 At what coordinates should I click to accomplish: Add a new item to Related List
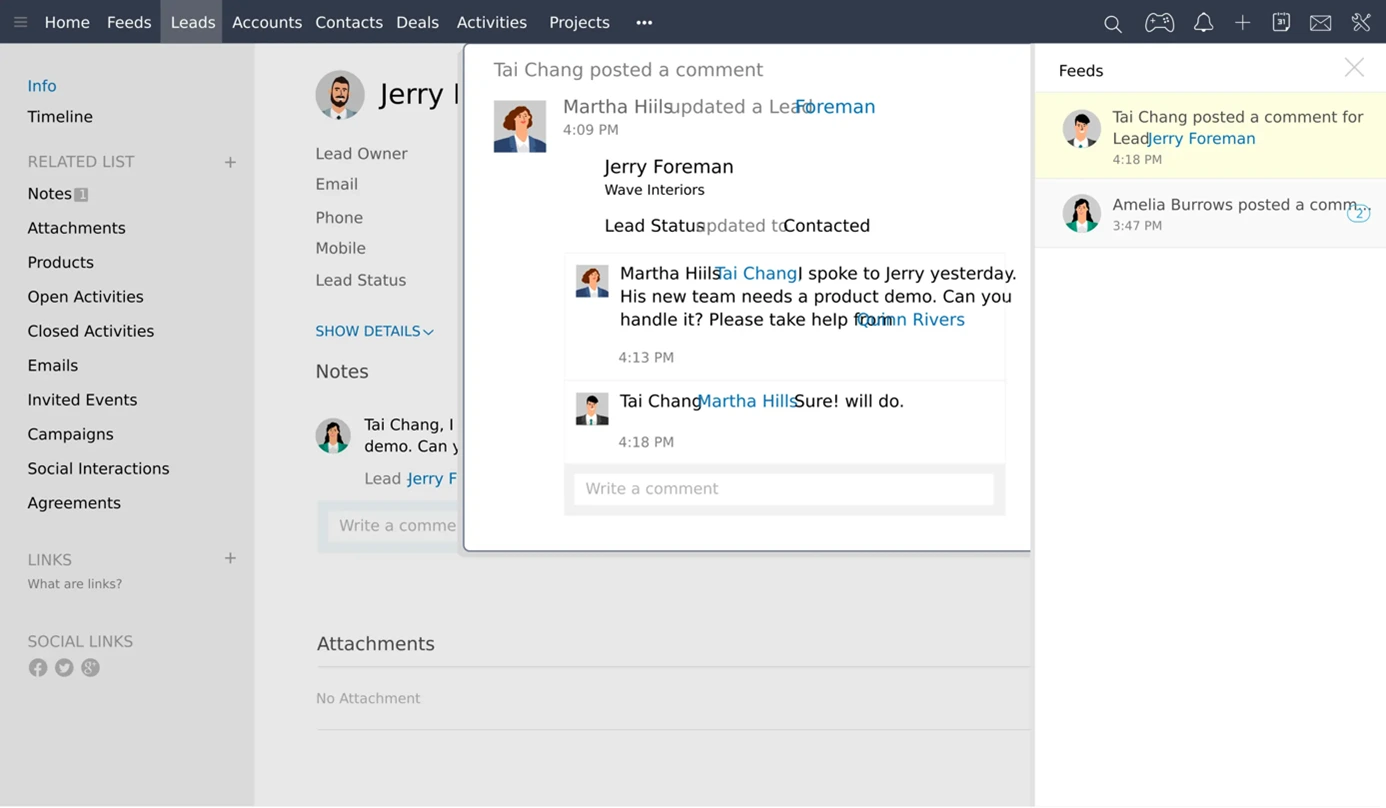230,162
